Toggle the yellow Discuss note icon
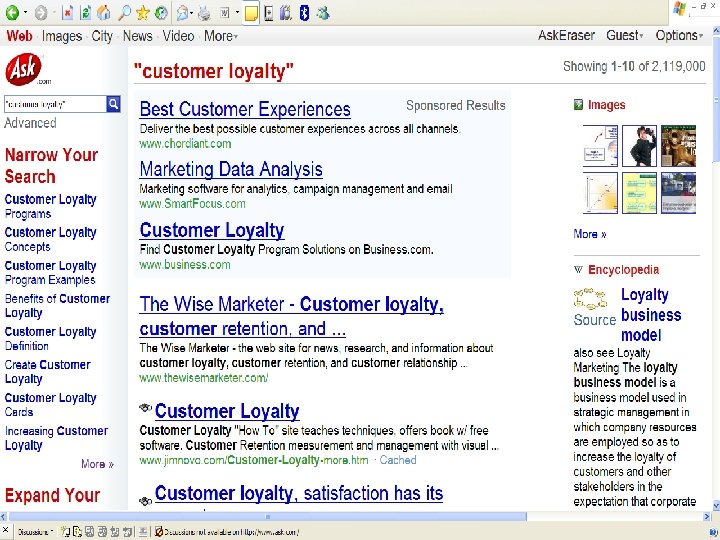 (x=251, y=13)
